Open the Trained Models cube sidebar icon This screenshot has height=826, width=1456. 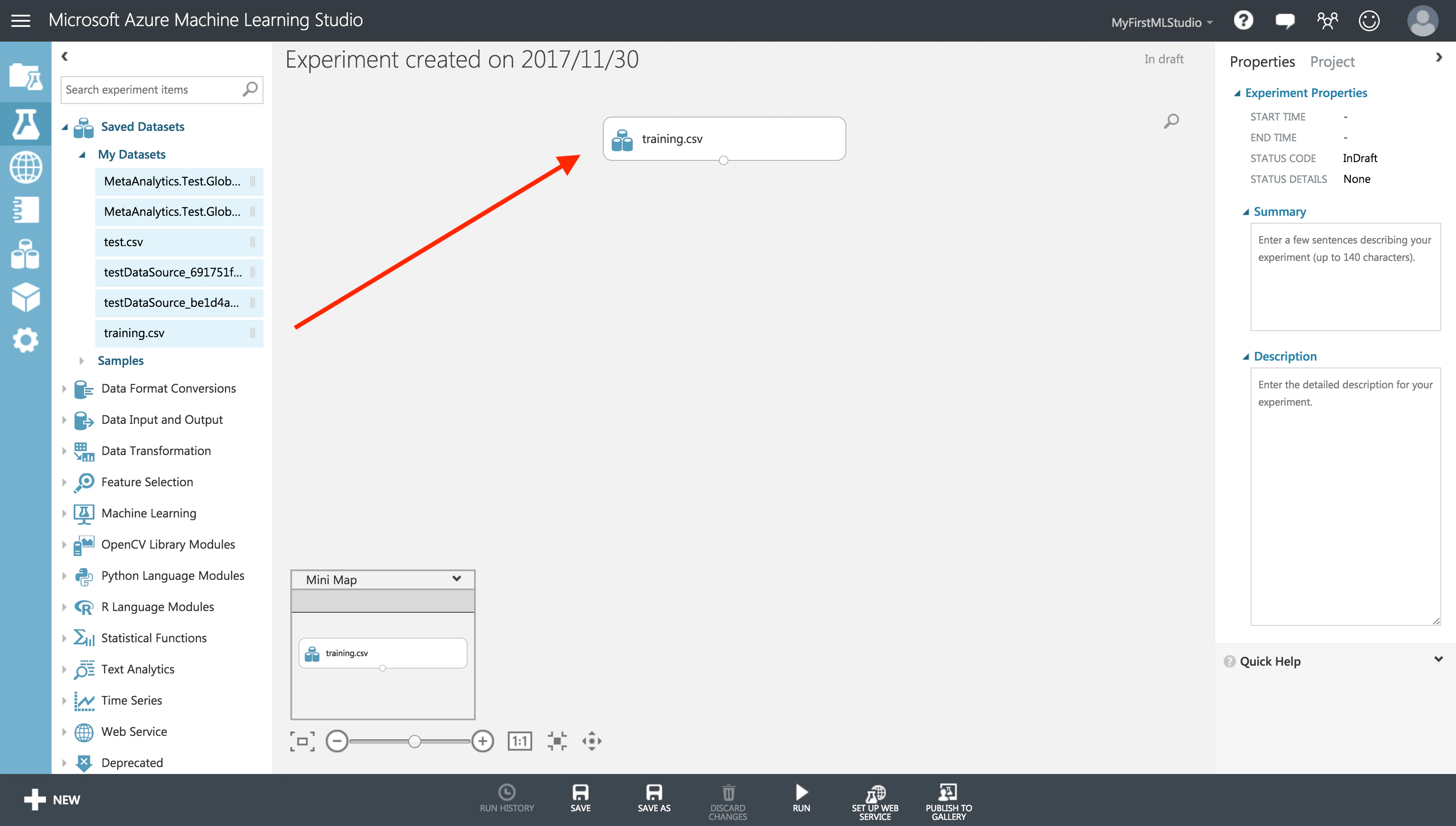click(x=26, y=297)
